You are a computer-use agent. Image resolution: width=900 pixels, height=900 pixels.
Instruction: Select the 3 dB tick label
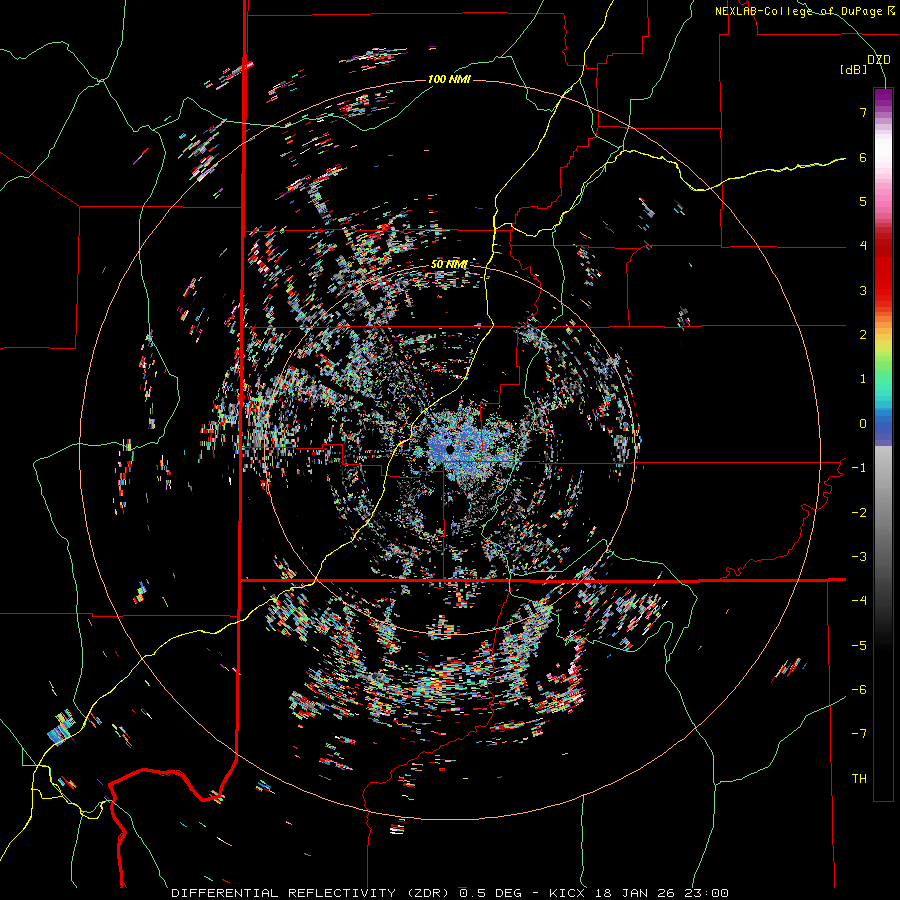(x=863, y=290)
